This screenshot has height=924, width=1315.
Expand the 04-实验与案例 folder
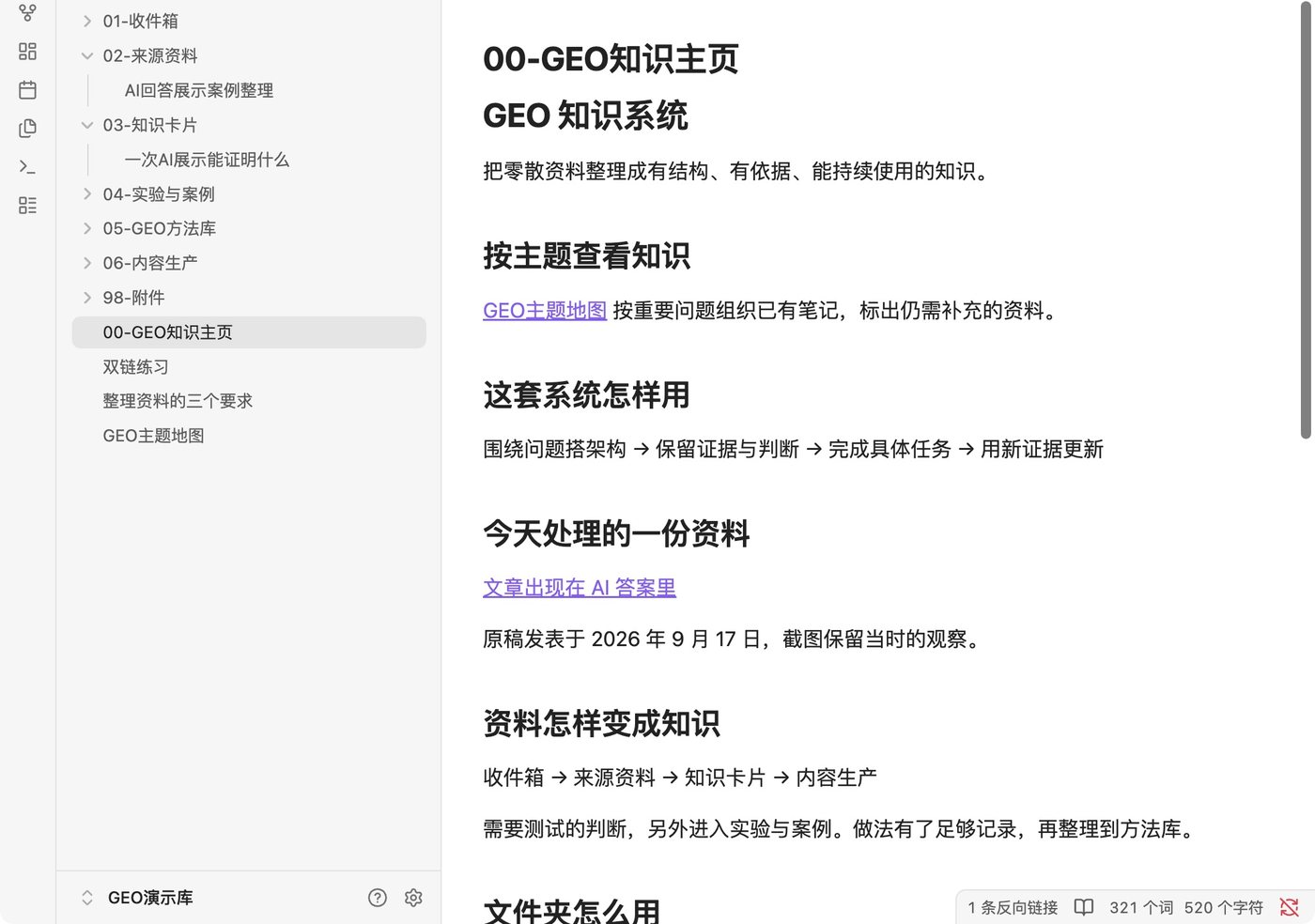click(87, 194)
